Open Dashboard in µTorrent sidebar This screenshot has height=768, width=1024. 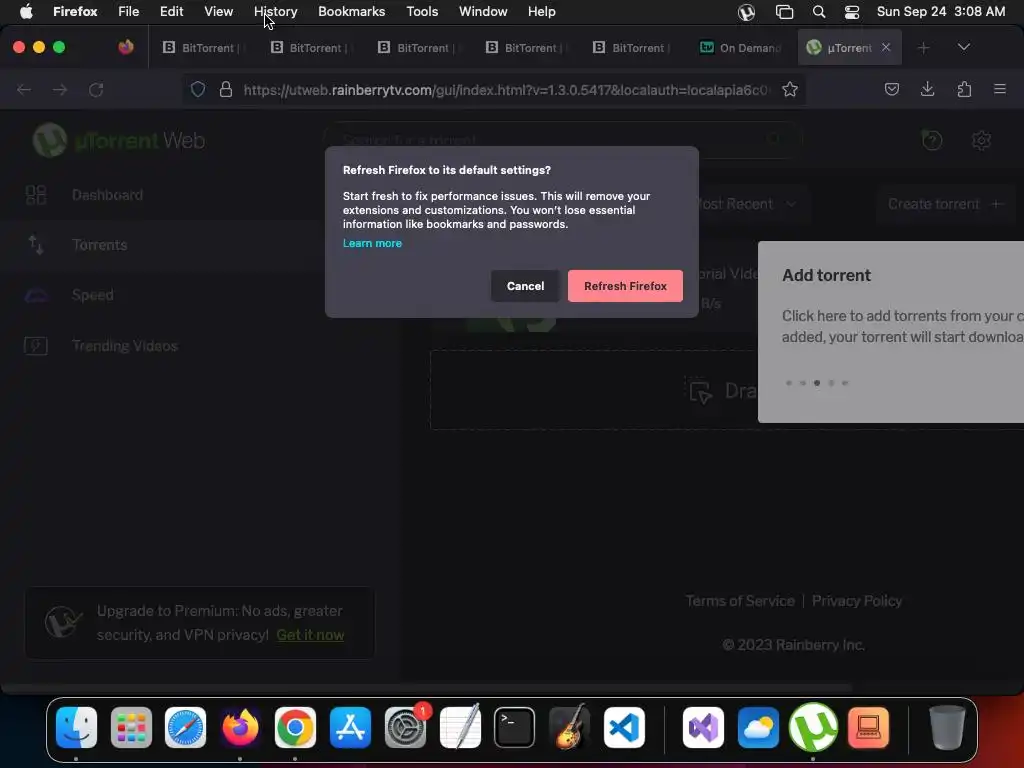(x=107, y=195)
